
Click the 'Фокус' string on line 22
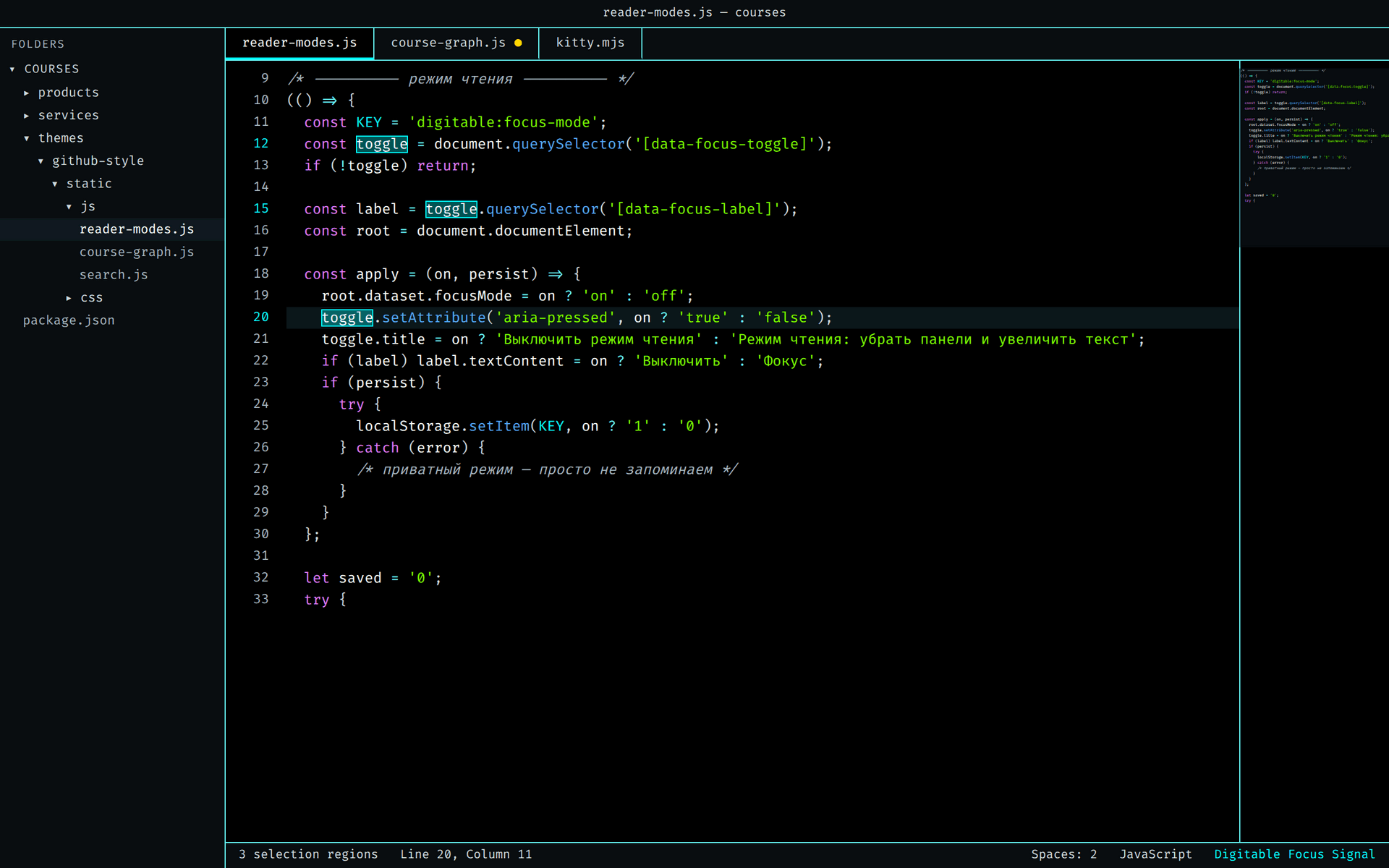[x=786, y=361]
